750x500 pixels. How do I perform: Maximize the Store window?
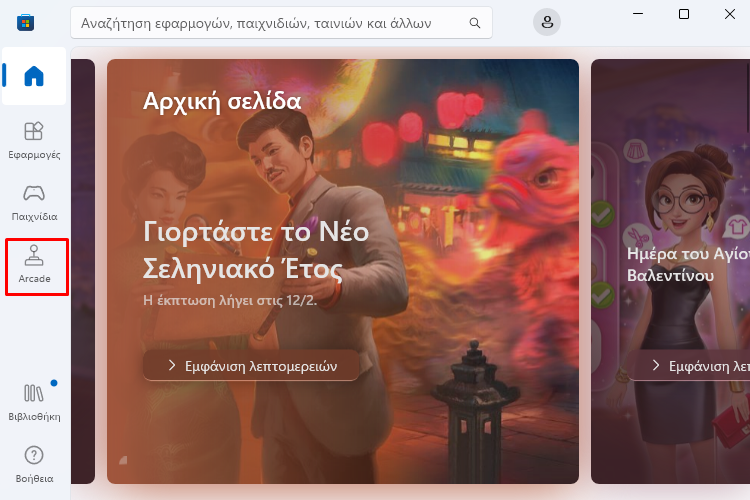[684, 14]
